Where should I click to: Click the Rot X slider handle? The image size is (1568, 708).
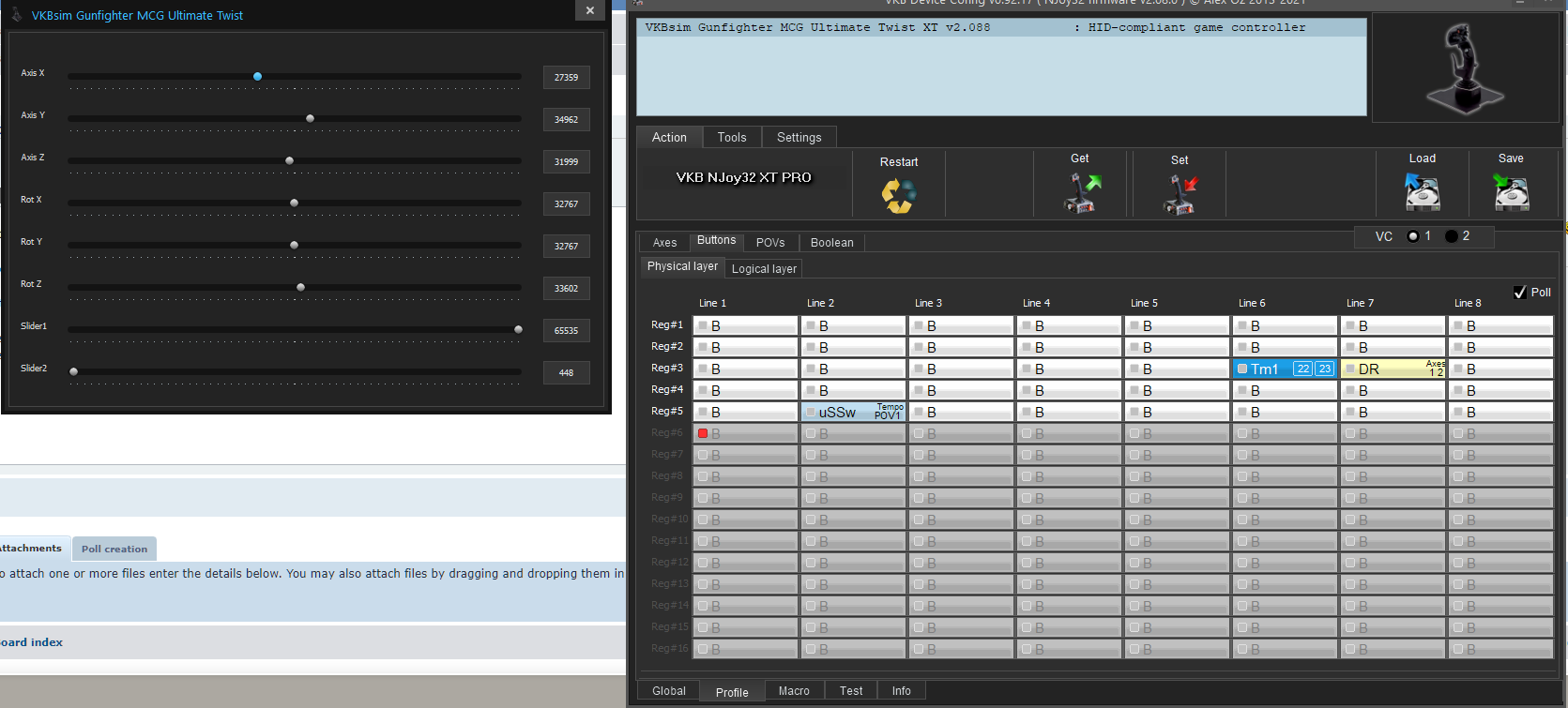pyautogui.click(x=294, y=203)
